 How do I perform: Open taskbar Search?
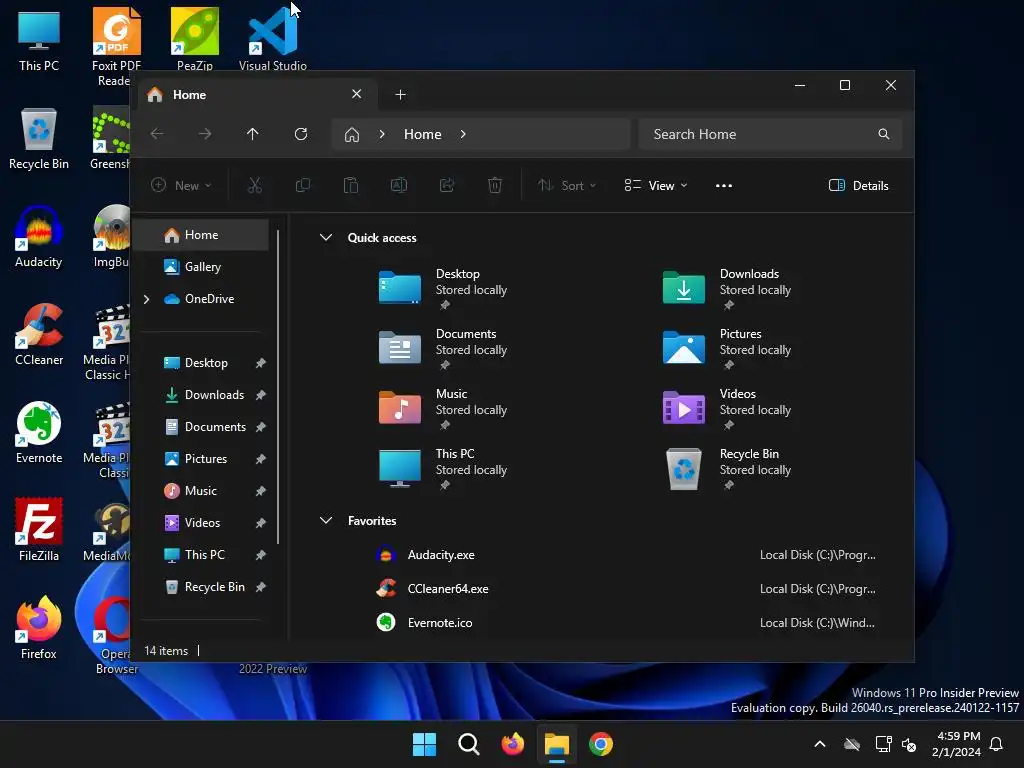pyautogui.click(x=468, y=744)
